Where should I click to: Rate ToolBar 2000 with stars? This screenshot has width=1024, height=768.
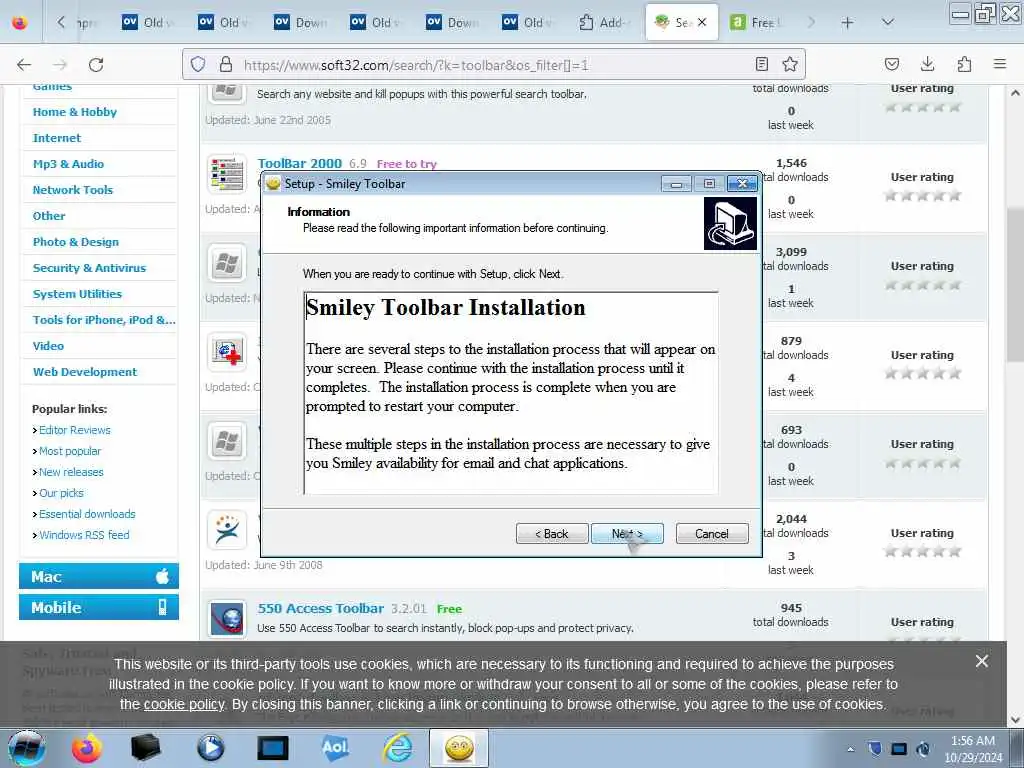click(x=922, y=195)
